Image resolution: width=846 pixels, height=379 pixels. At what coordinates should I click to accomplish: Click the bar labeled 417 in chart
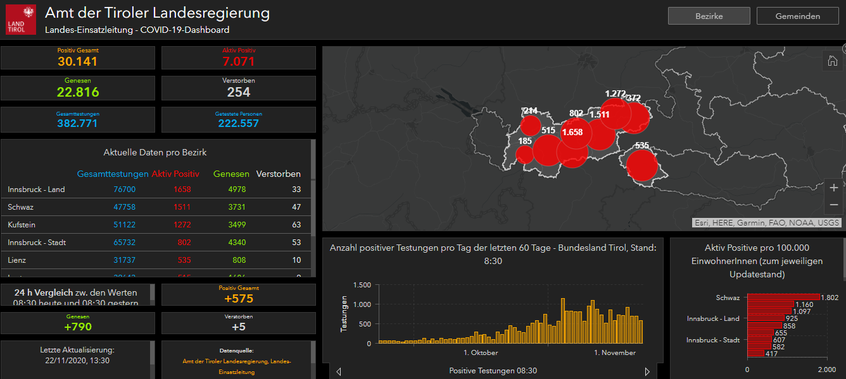(755, 354)
